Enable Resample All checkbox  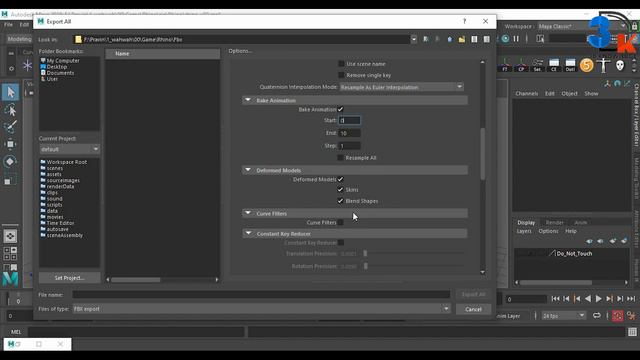pos(340,158)
